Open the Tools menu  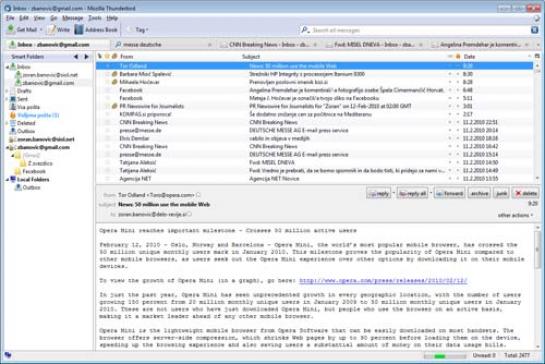point(95,18)
